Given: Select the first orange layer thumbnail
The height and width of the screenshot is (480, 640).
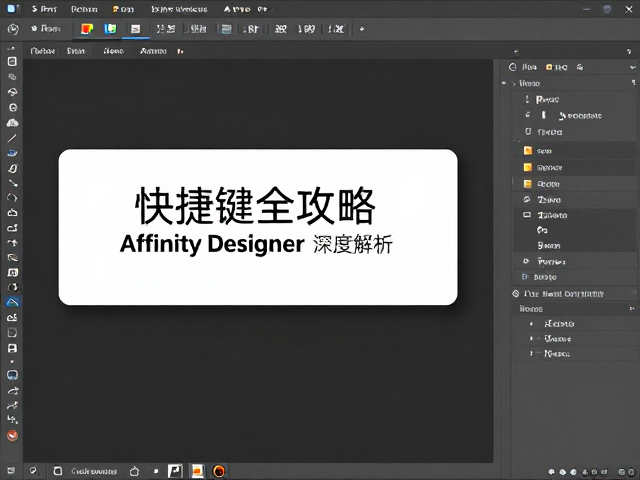Looking at the screenshot, I should click(528, 151).
